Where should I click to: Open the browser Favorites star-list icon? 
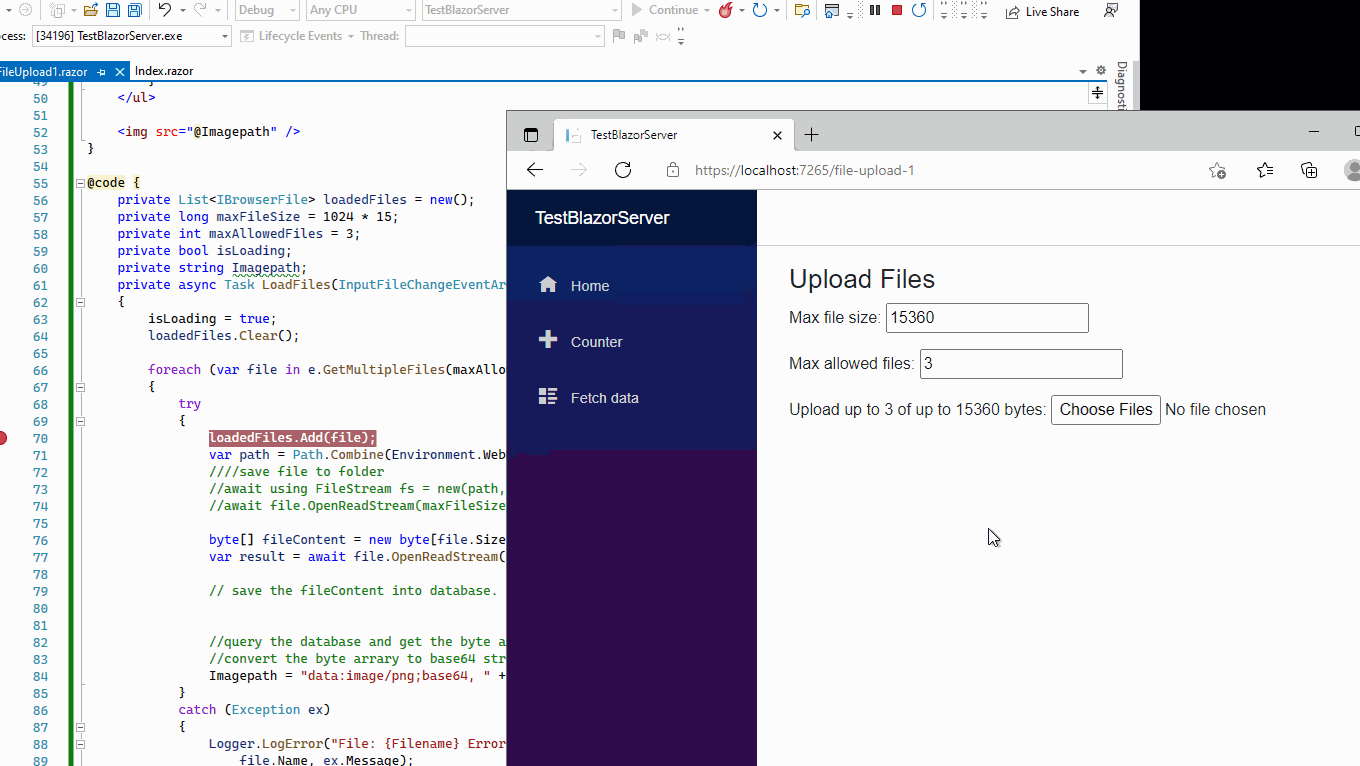[1265, 170]
